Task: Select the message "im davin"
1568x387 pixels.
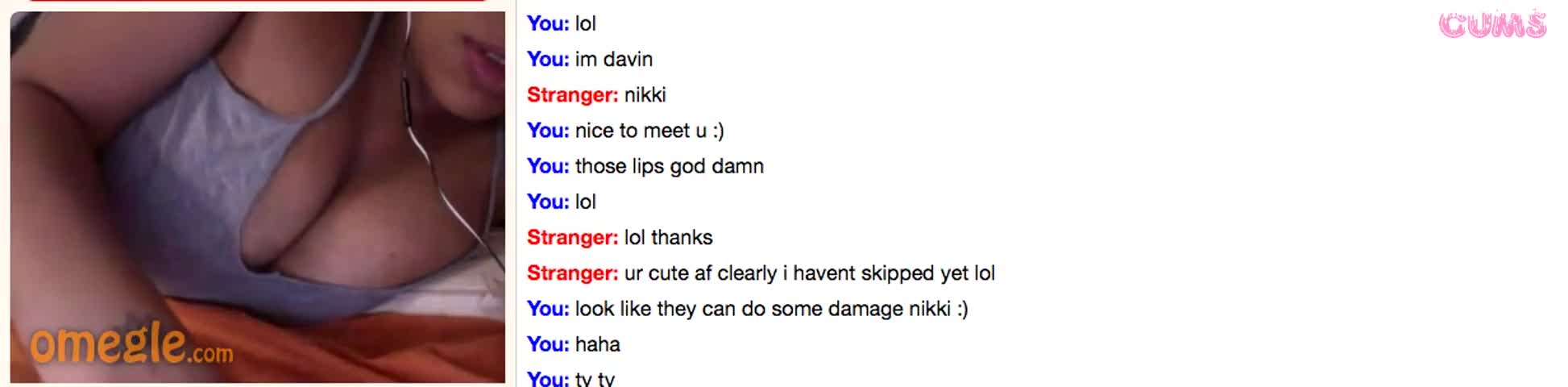Action: coord(590,59)
